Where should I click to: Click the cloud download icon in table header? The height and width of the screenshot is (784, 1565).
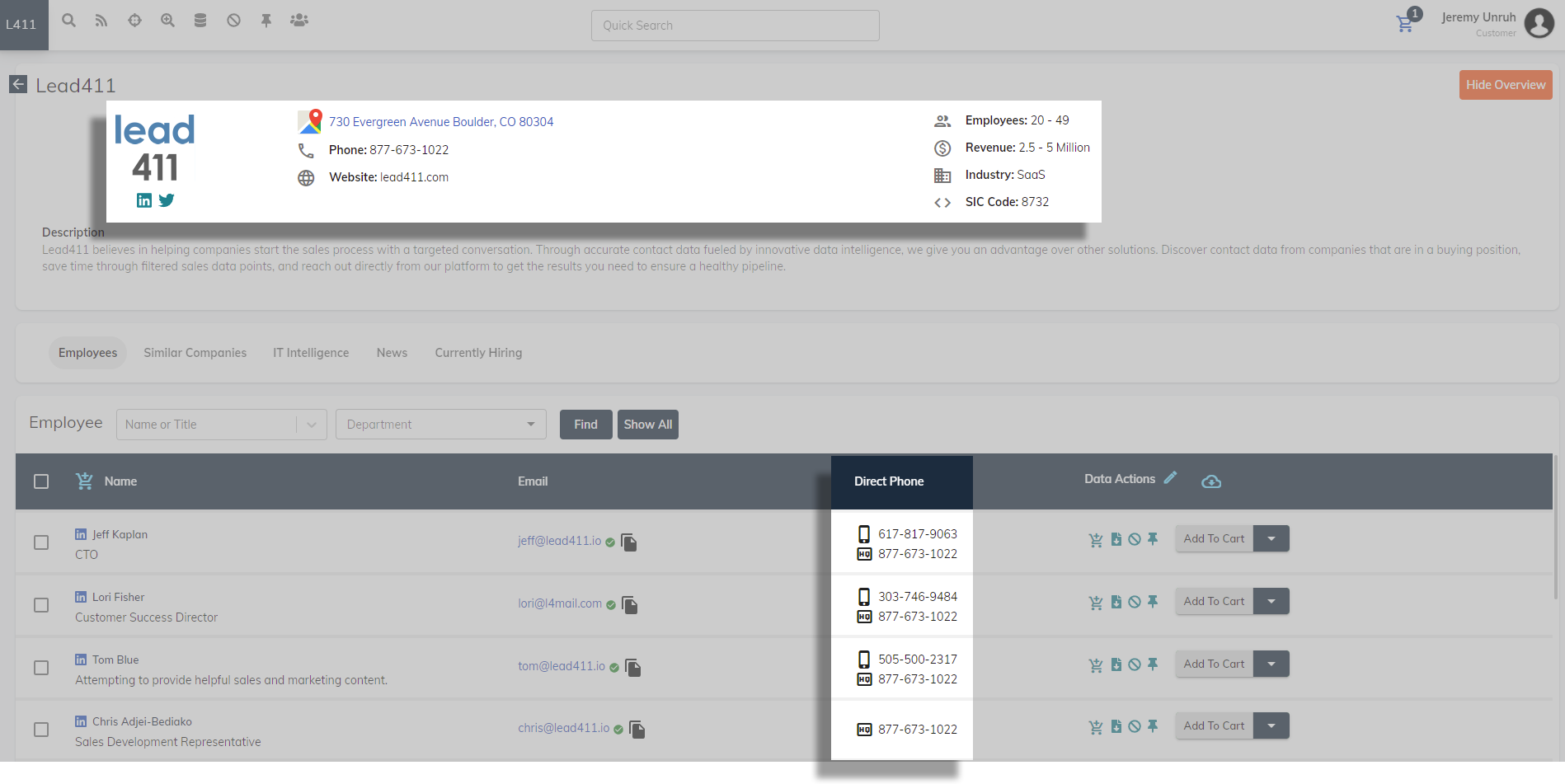pyautogui.click(x=1210, y=481)
